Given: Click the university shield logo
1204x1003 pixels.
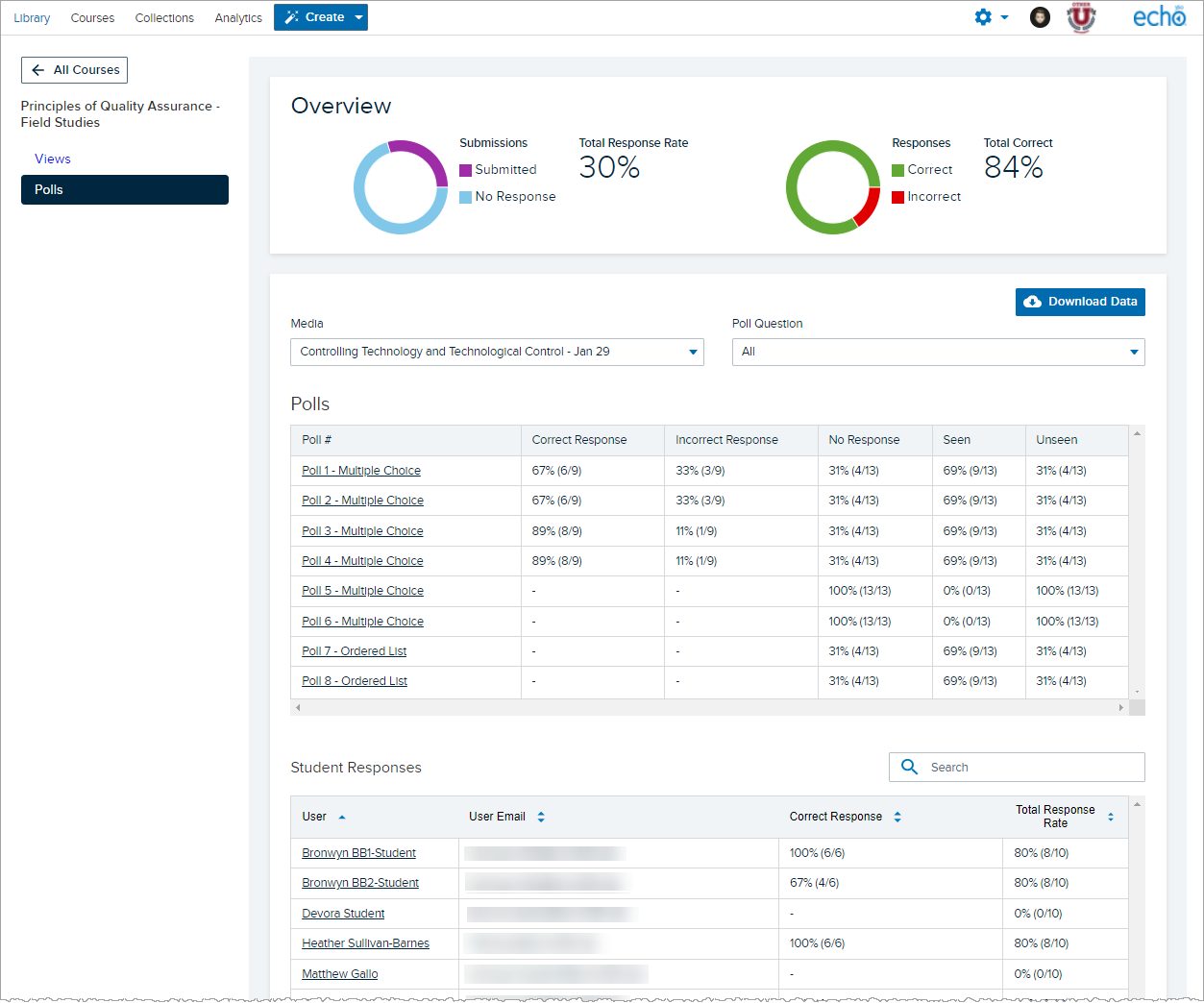Looking at the screenshot, I should click(1082, 17).
